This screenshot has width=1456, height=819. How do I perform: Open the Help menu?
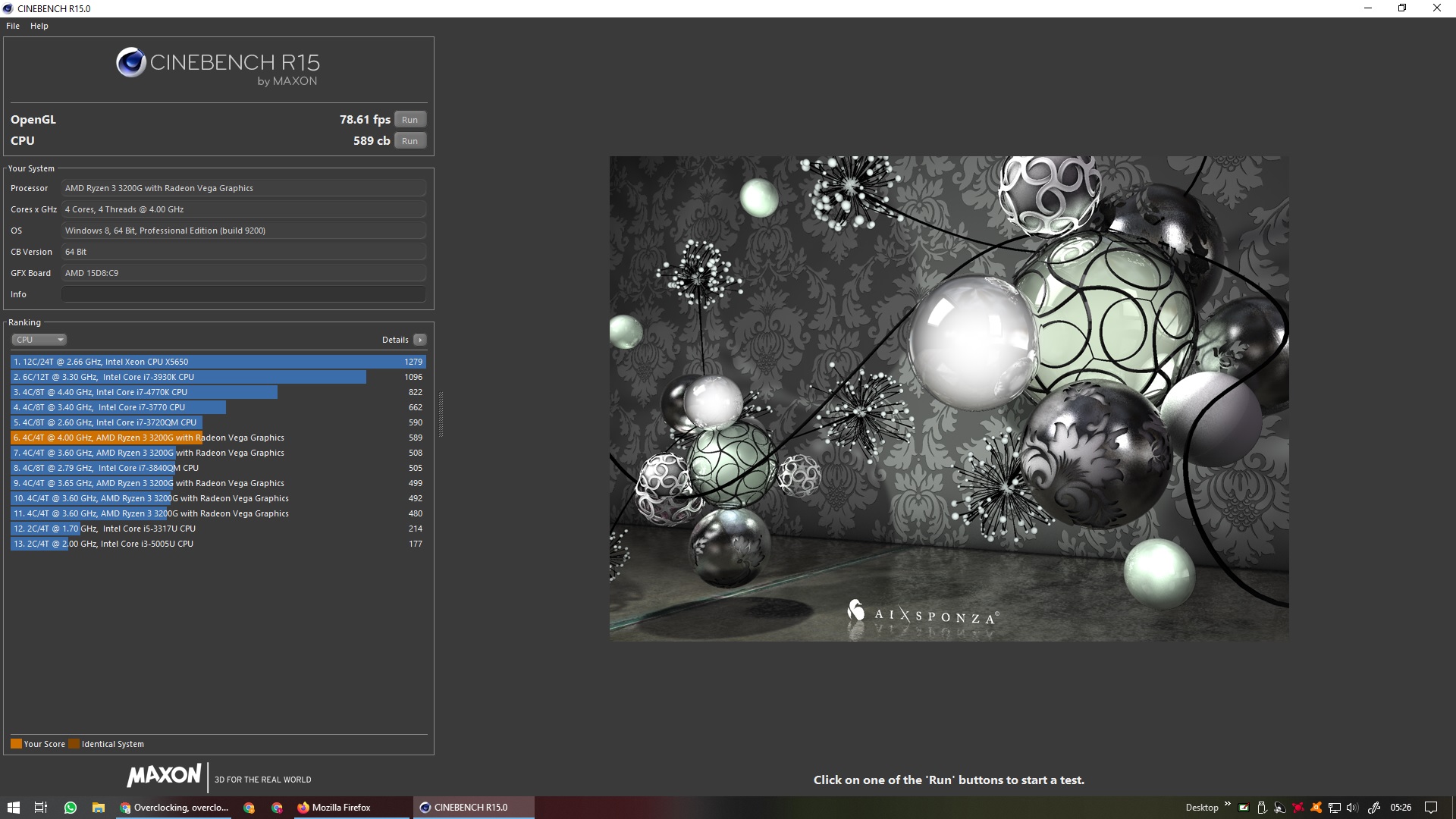pos(39,26)
